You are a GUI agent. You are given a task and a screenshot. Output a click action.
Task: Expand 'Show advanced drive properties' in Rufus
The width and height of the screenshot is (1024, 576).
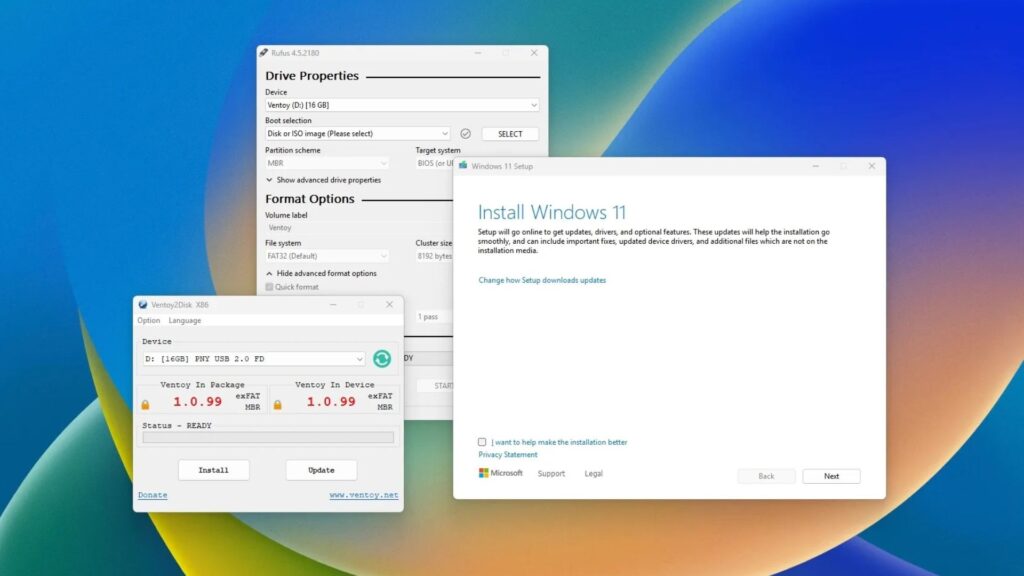322,180
